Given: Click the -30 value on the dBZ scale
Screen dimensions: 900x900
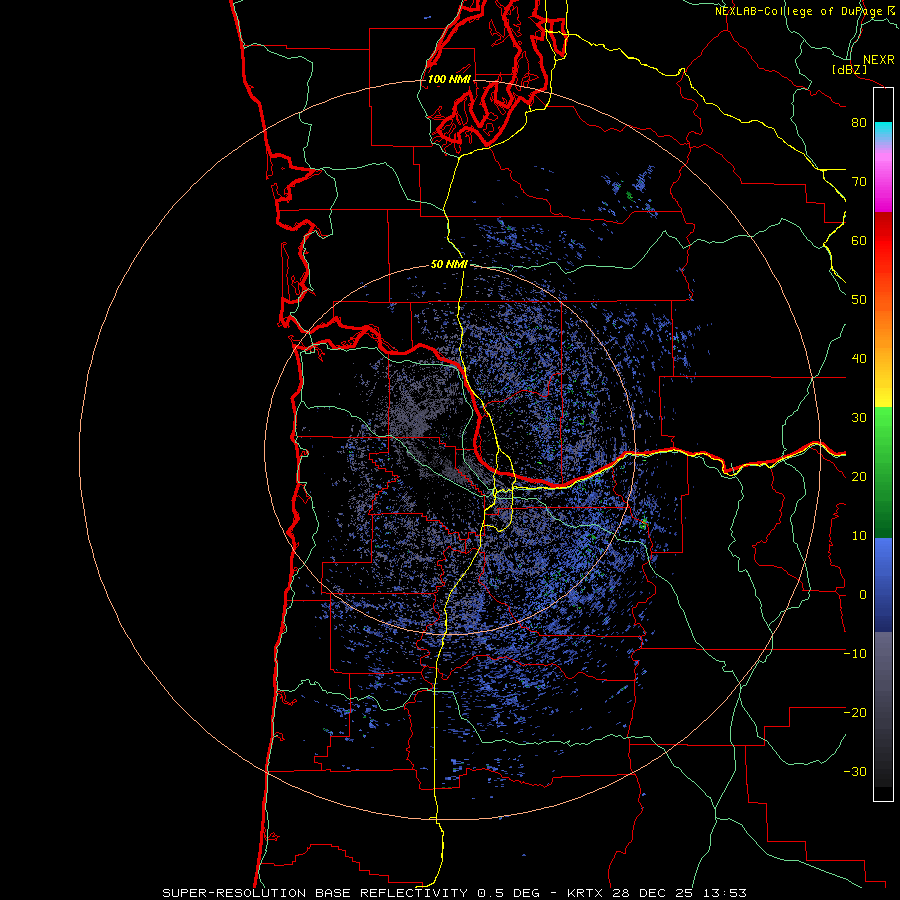Looking at the screenshot, I should click(x=855, y=771).
